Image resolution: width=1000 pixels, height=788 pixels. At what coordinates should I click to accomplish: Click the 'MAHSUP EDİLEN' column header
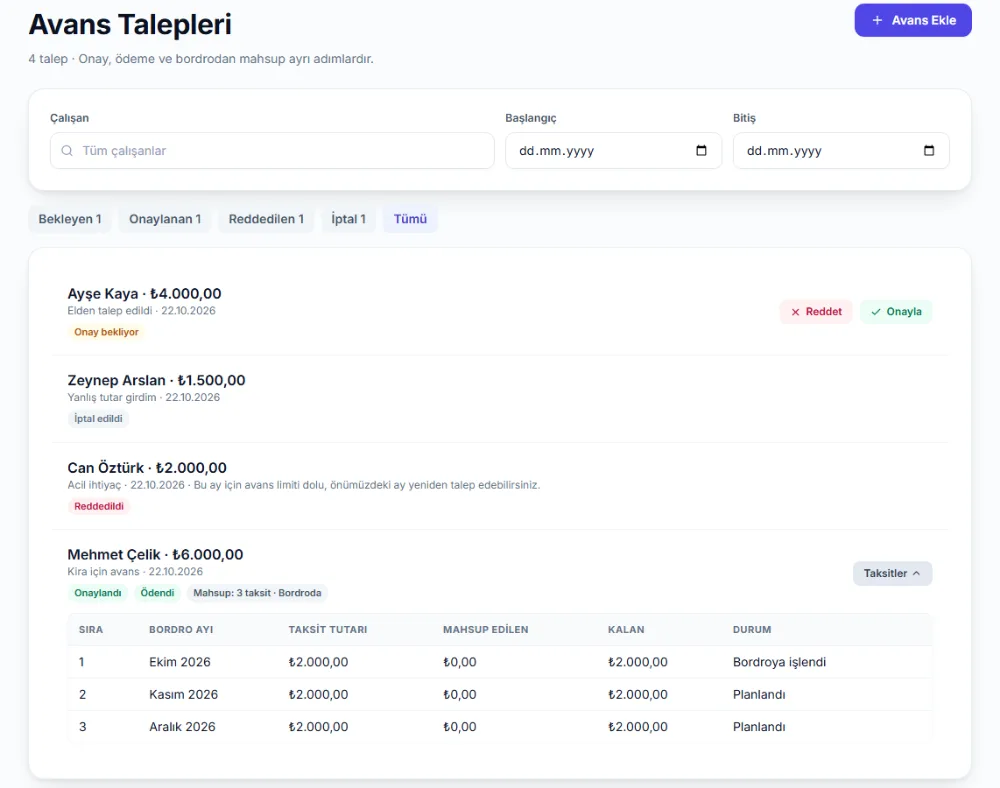485,629
